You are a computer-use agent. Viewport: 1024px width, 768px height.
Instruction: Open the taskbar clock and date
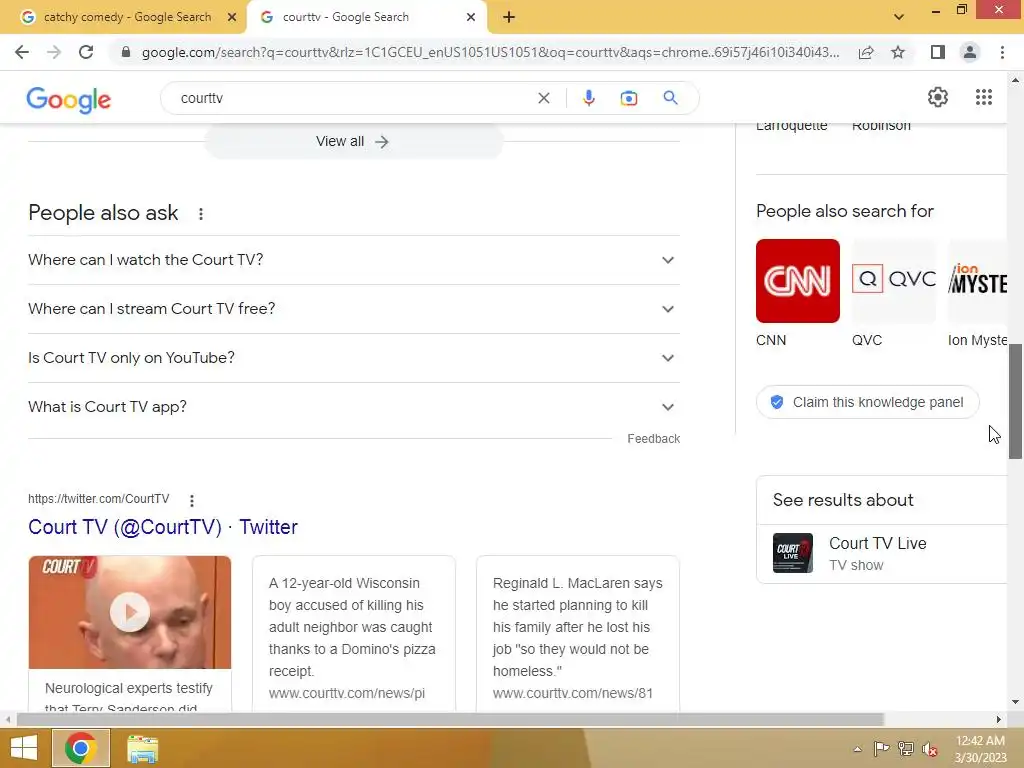[980, 749]
